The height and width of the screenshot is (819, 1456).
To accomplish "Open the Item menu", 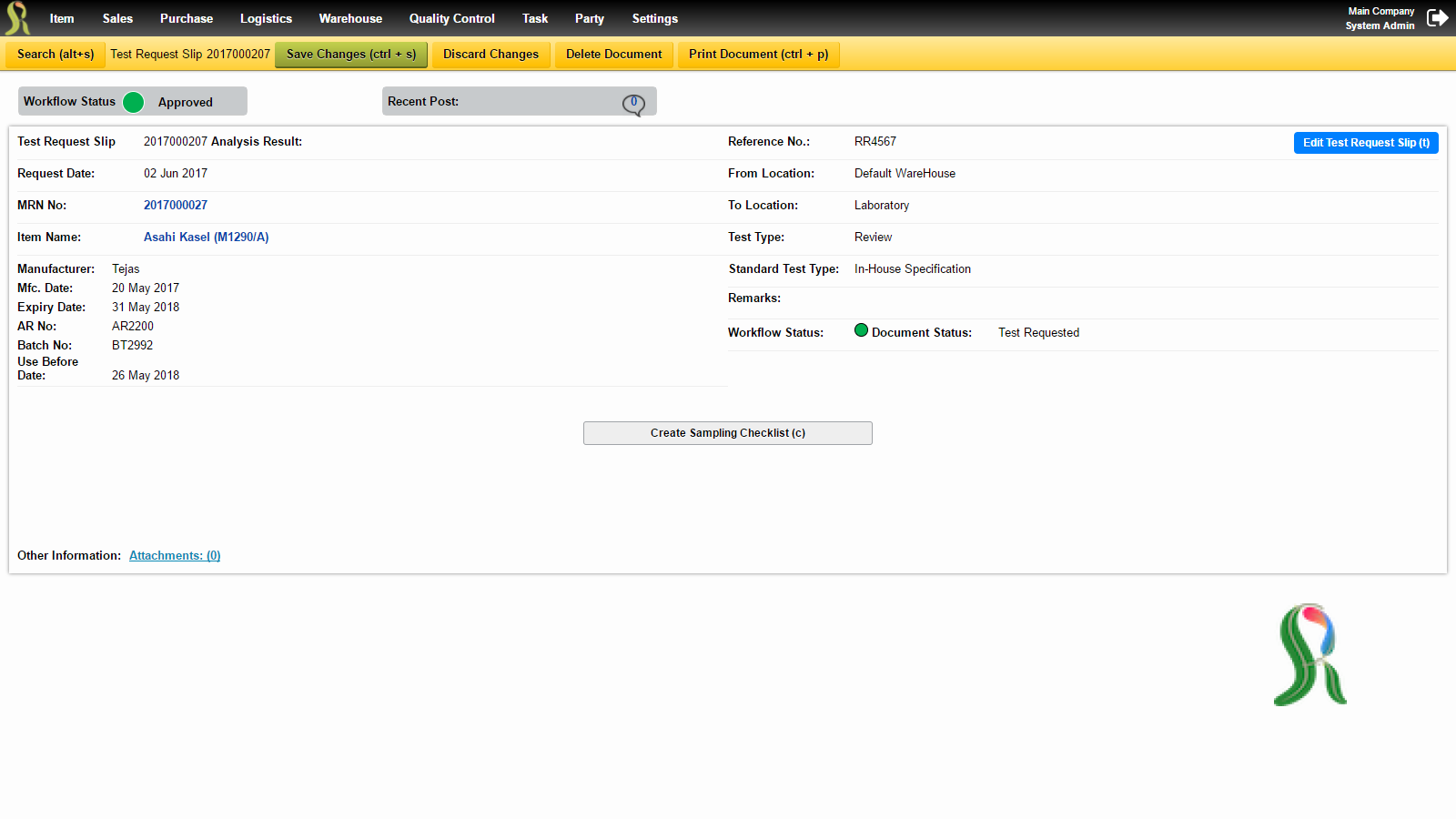I will 62,18.
